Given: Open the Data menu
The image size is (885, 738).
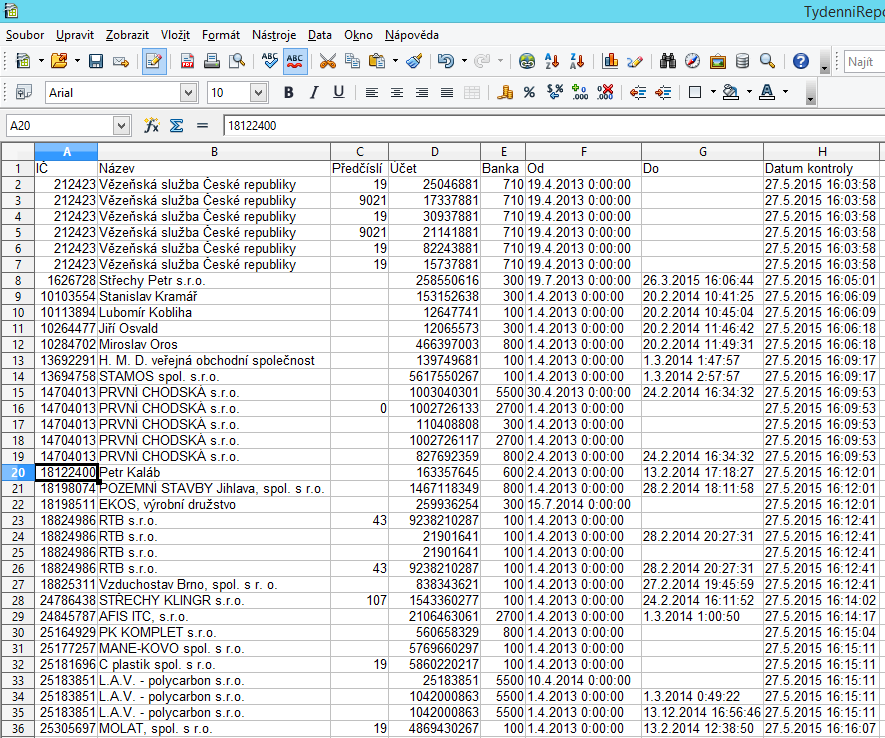Looking at the screenshot, I should click(x=319, y=35).
